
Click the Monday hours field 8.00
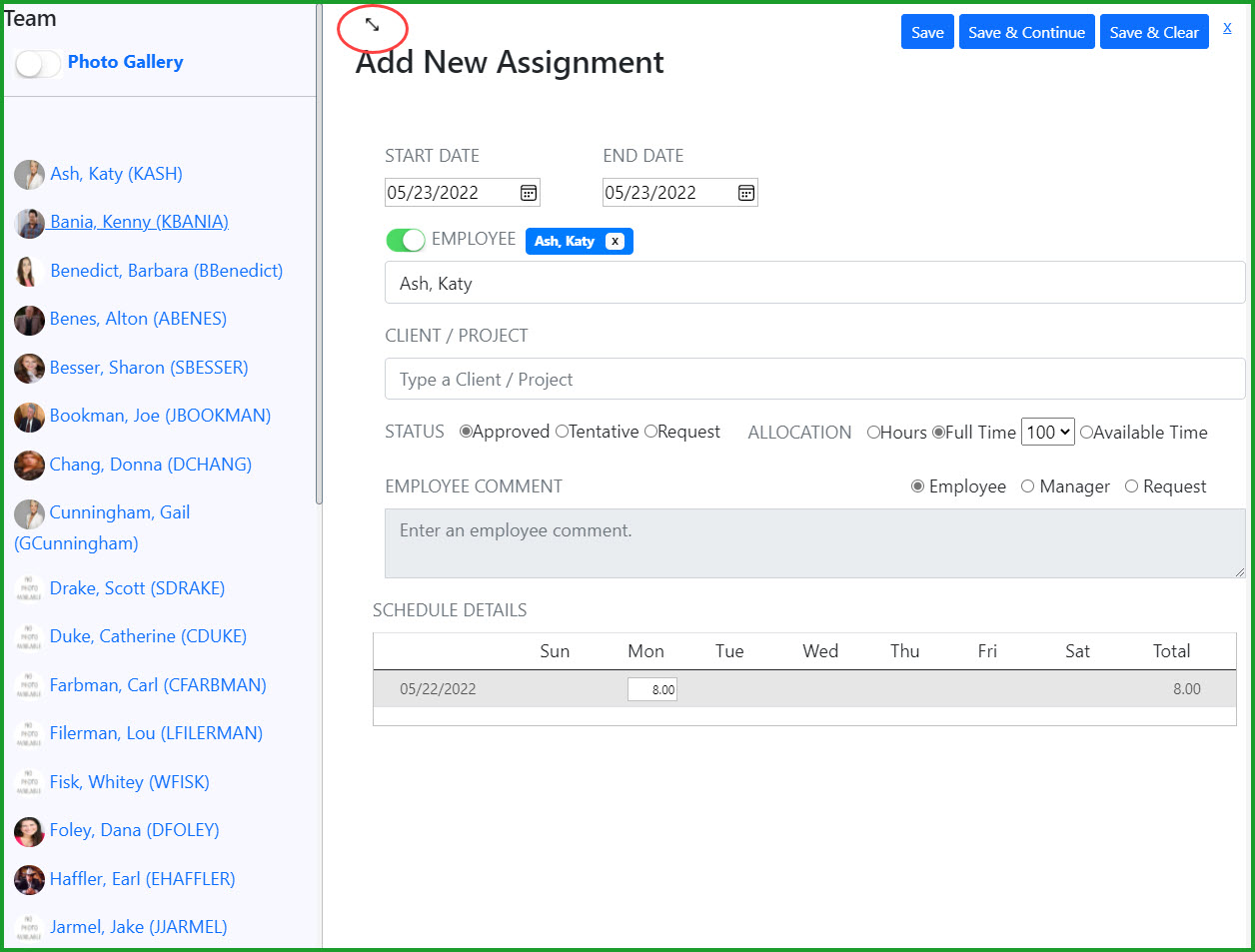(652, 689)
